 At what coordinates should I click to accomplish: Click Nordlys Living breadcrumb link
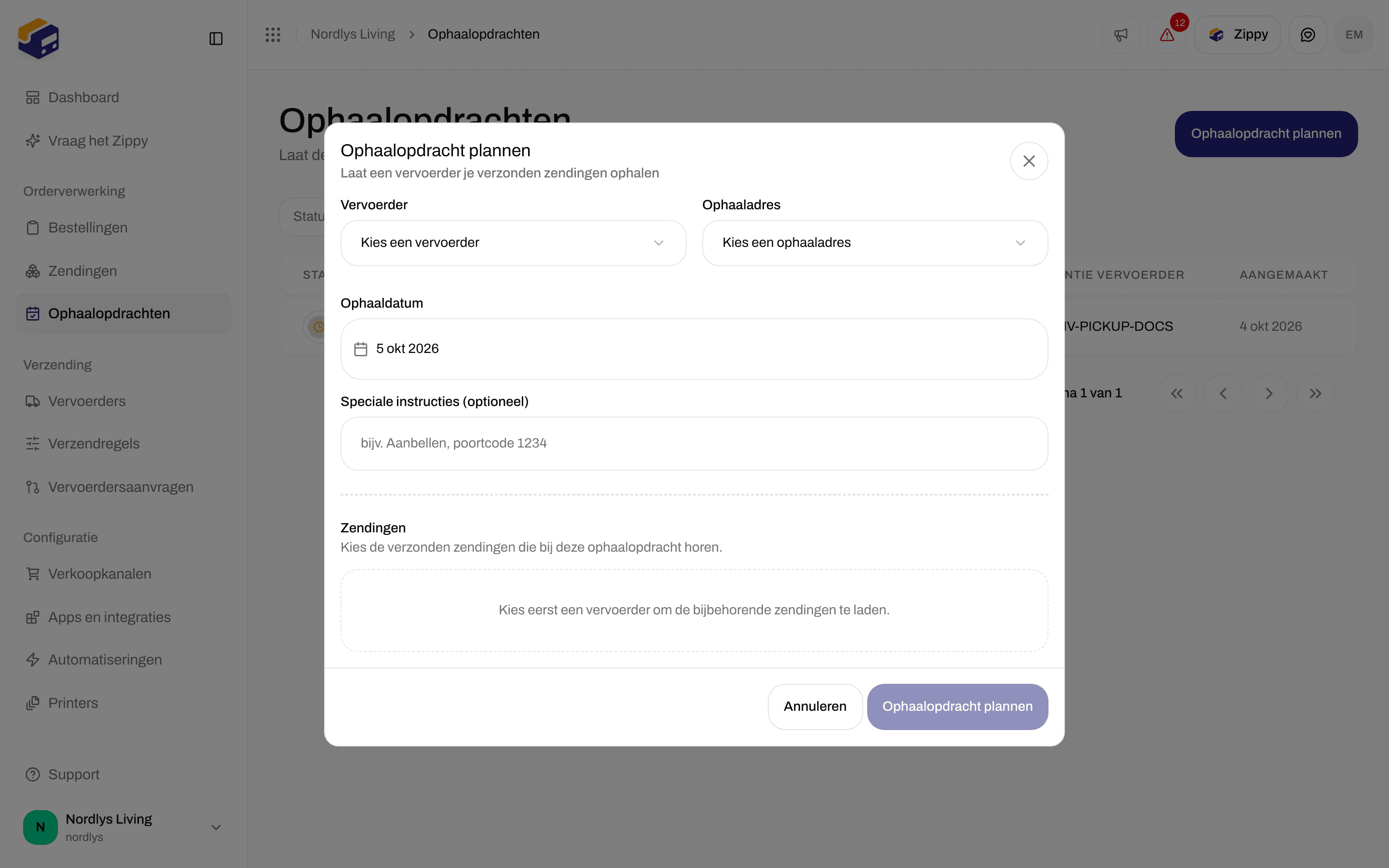coord(353,34)
